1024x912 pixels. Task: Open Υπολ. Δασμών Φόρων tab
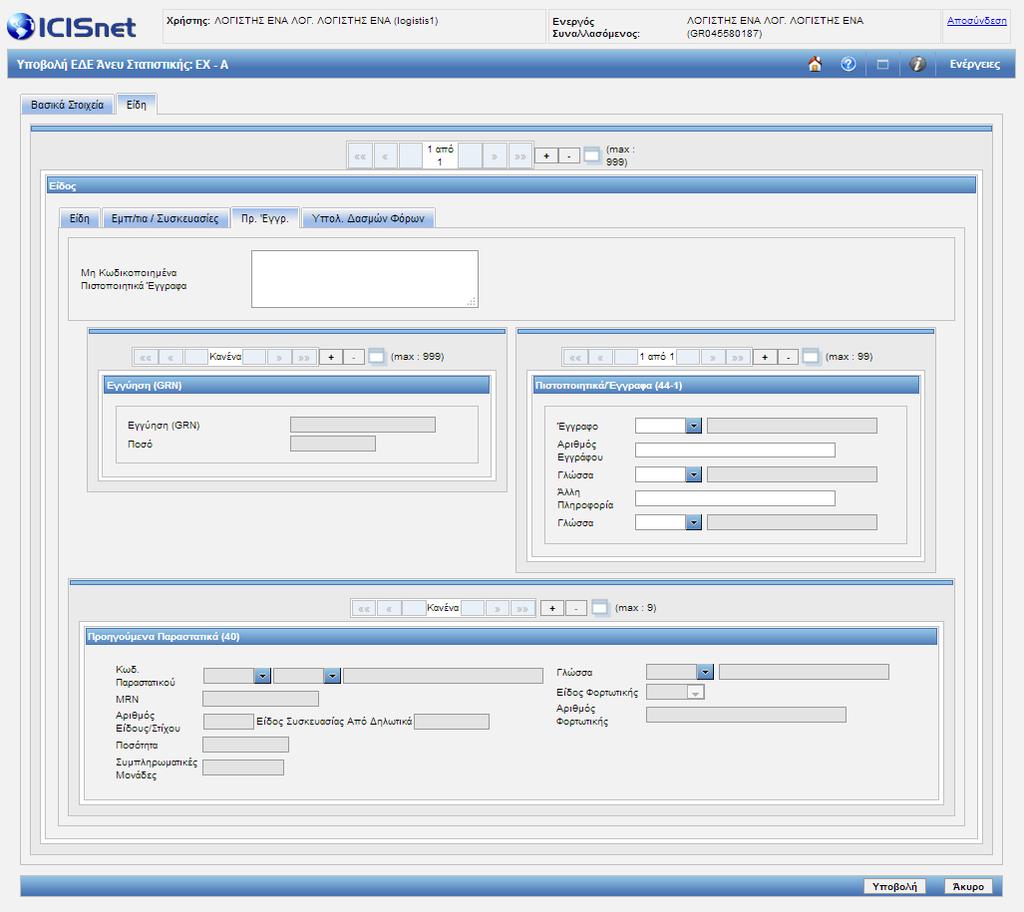point(368,218)
